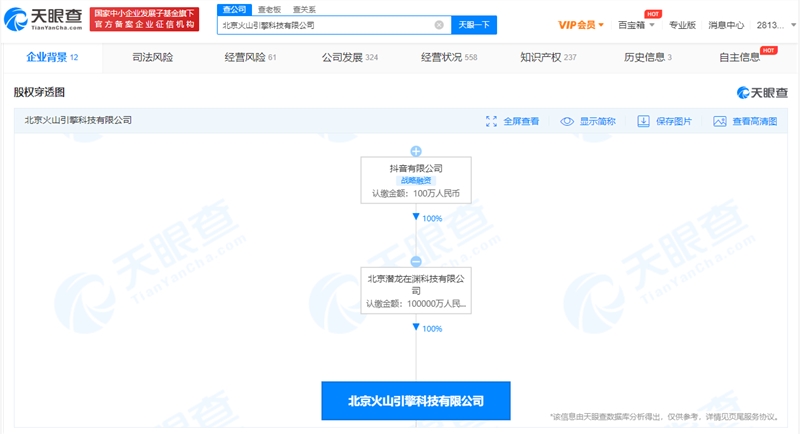Expand the plus node above 抖音有限公司
This screenshot has height=434, width=800.
click(x=416, y=151)
